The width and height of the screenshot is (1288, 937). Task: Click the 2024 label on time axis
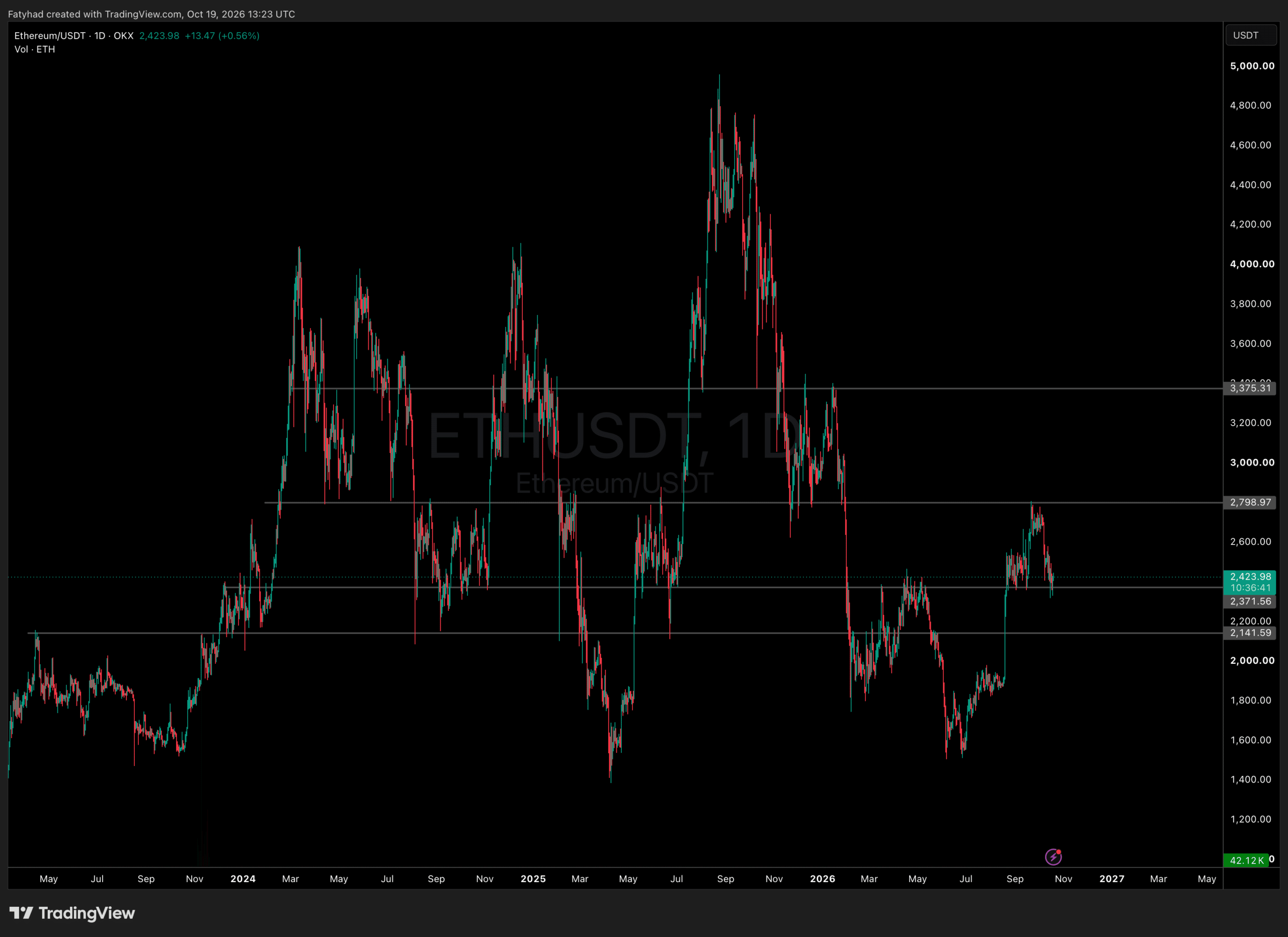coord(243,879)
